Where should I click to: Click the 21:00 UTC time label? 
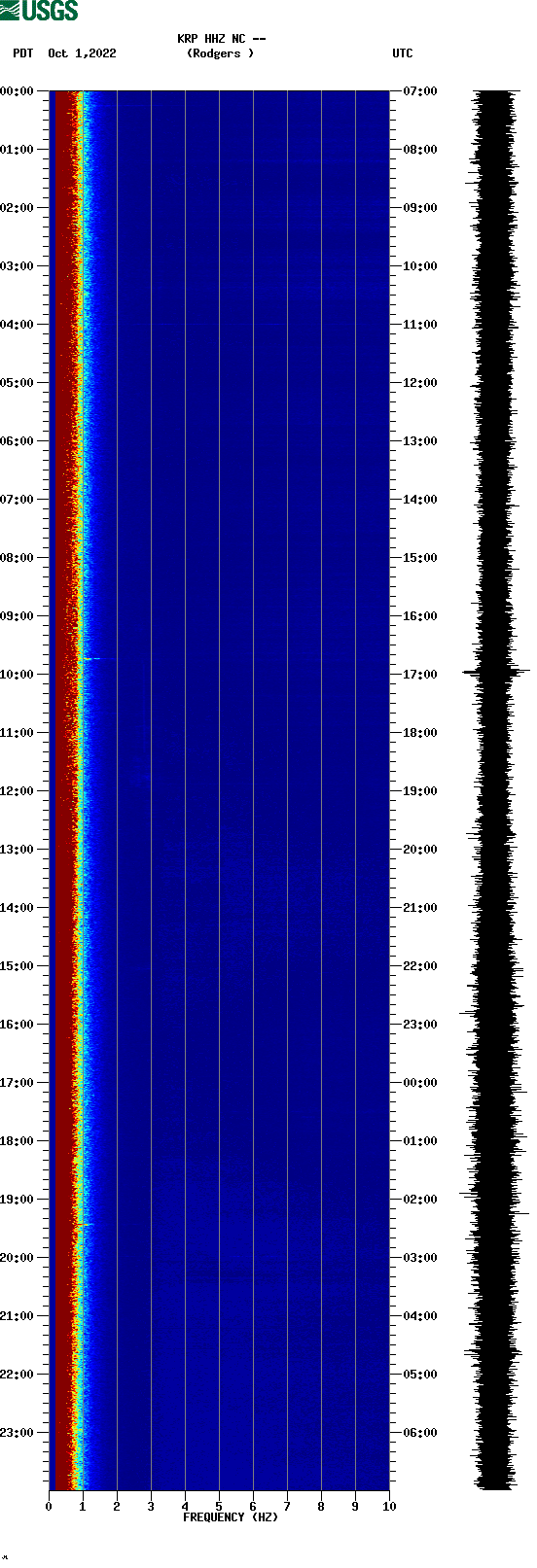(x=420, y=908)
